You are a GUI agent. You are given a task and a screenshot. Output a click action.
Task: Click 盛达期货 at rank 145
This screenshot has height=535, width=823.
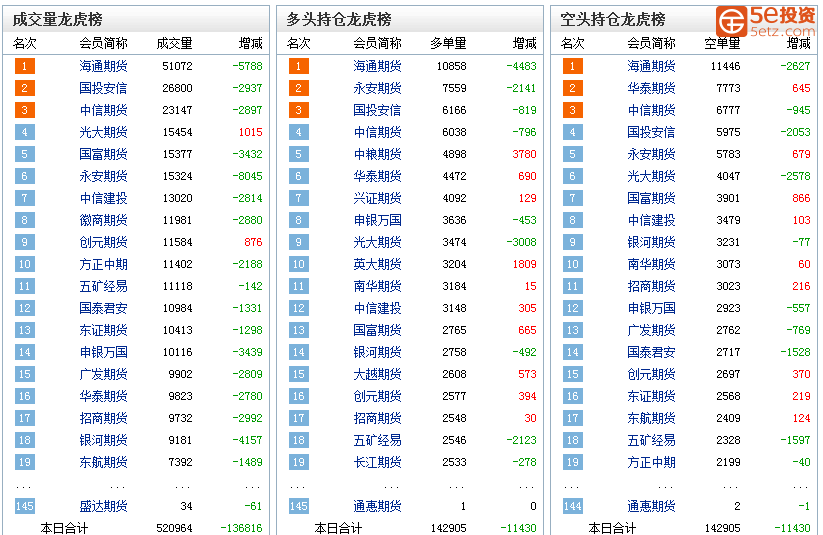103,506
